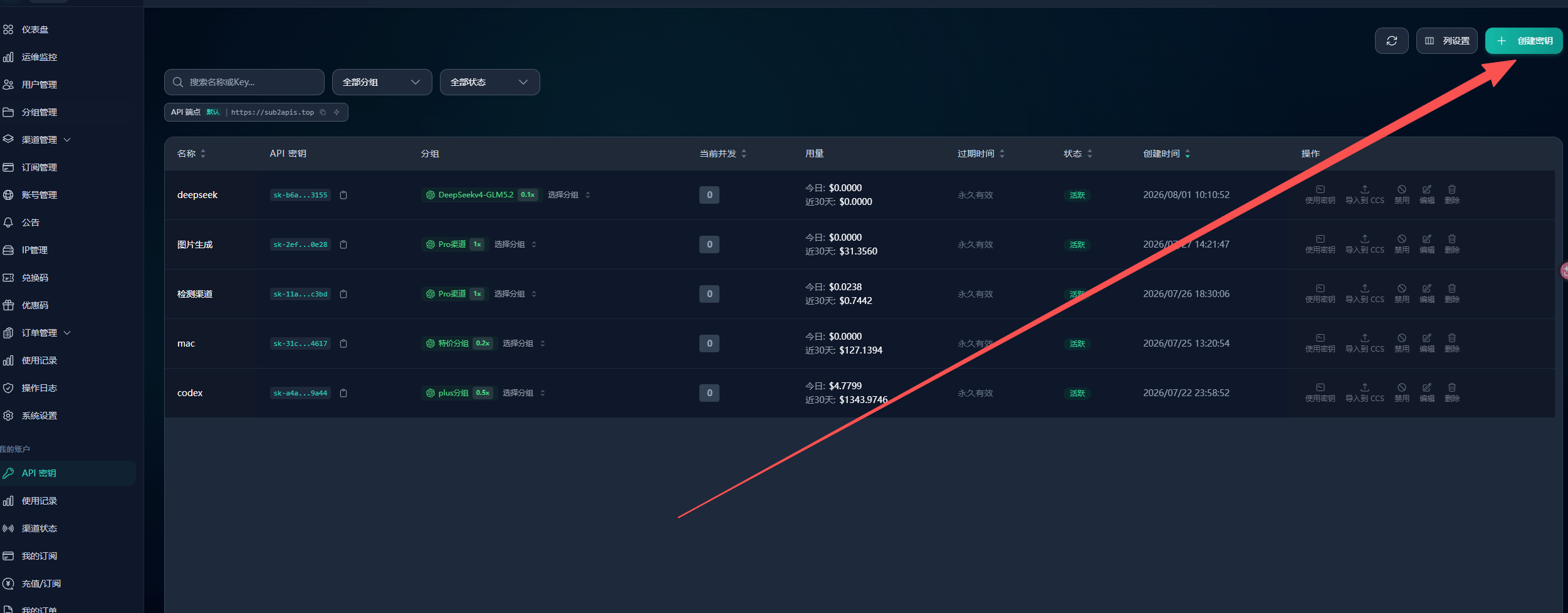
Task: Open 用户管理 in the sidebar
Action: [x=39, y=85]
